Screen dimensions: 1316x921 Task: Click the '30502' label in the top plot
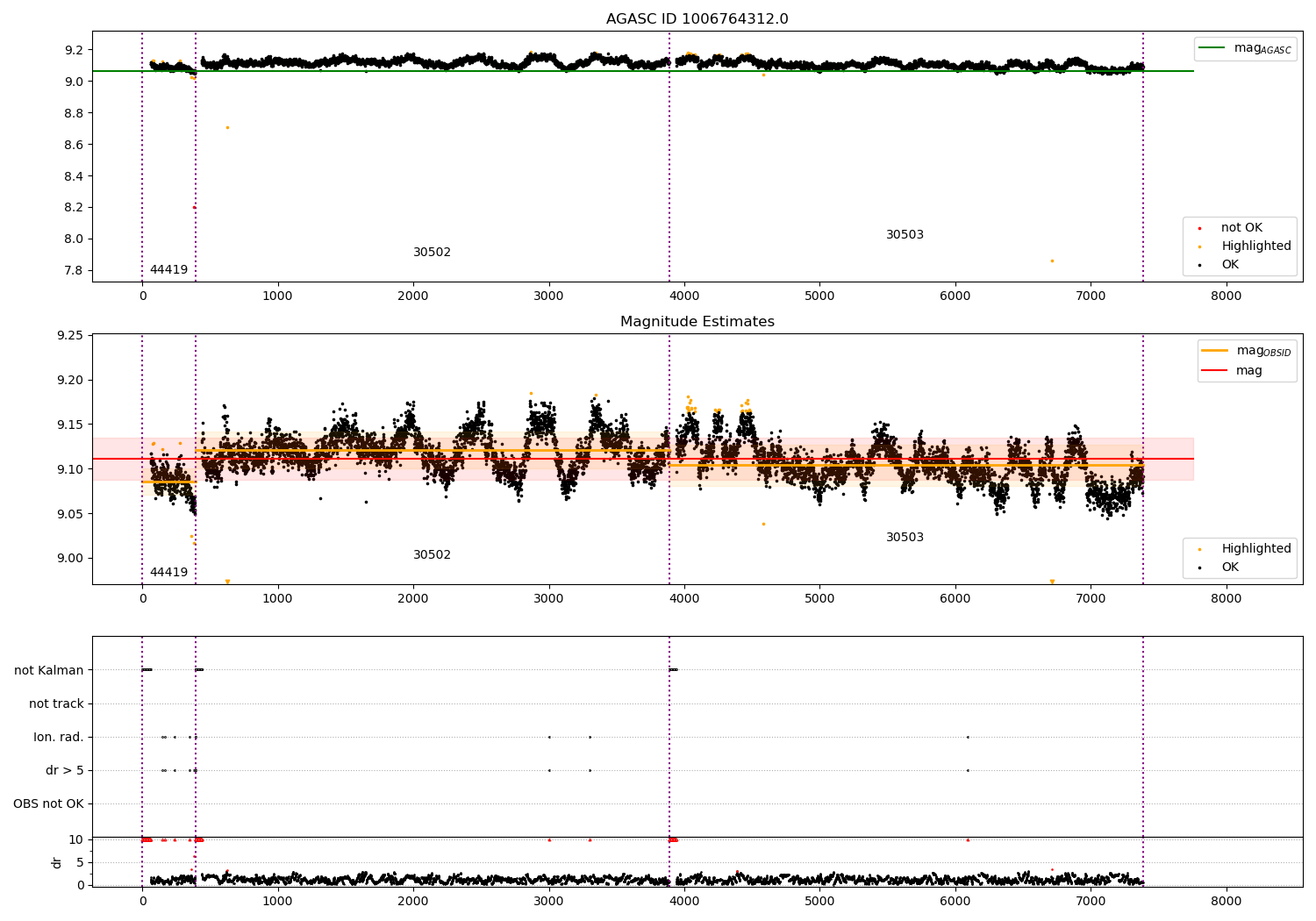click(x=432, y=253)
